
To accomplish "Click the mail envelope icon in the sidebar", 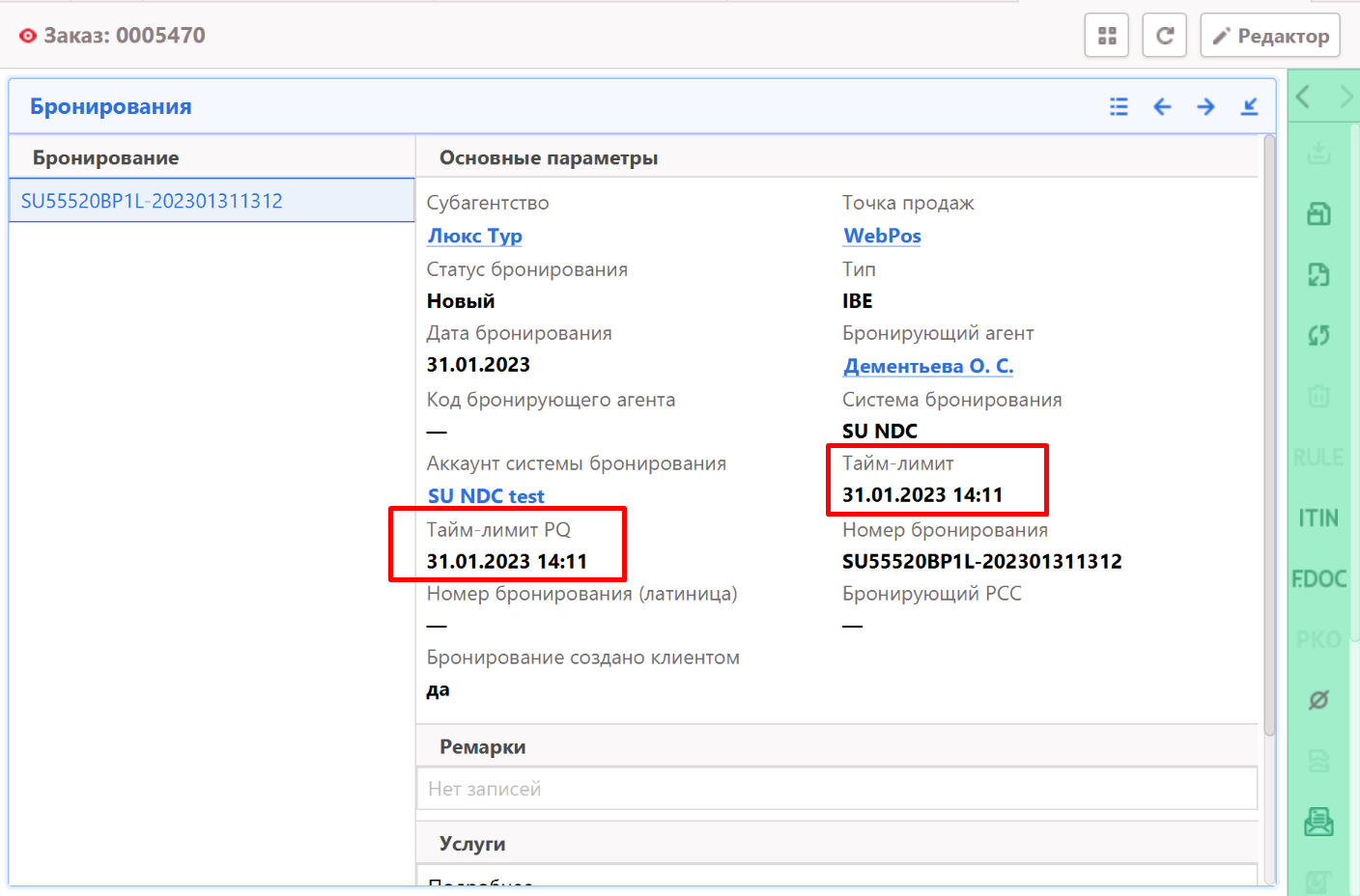I will [x=1318, y=822].
